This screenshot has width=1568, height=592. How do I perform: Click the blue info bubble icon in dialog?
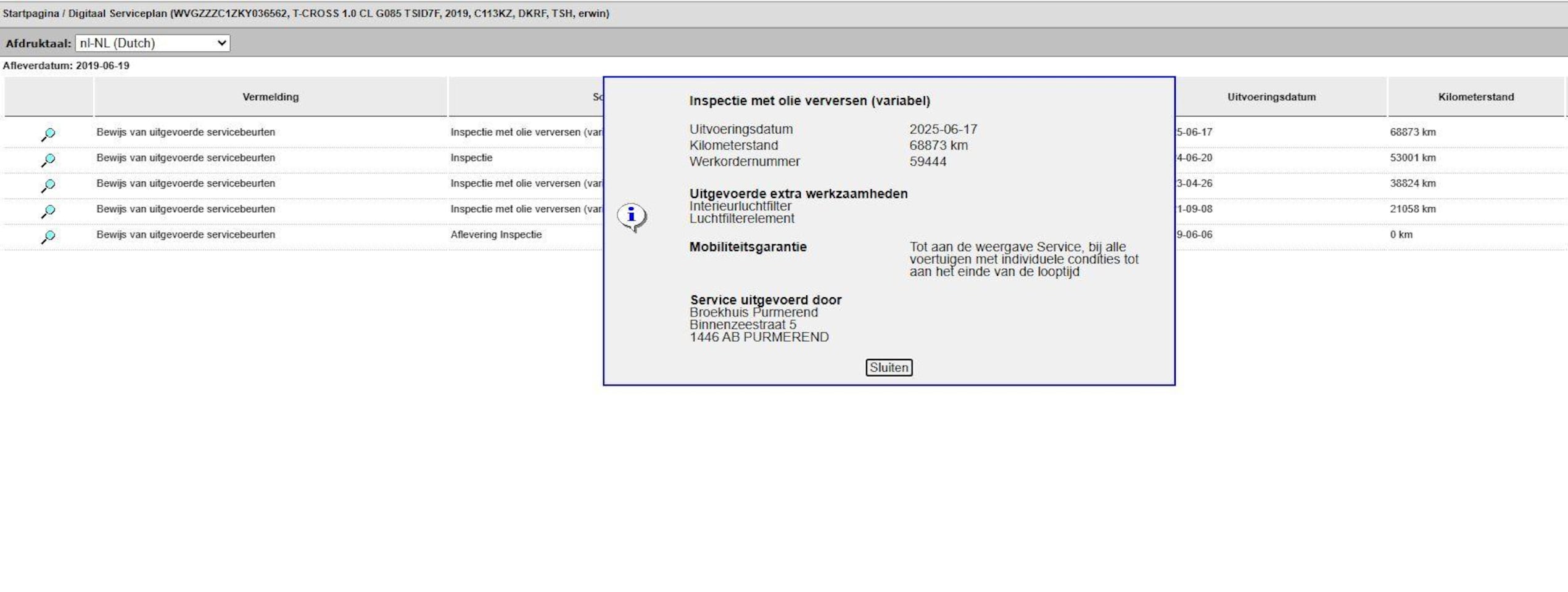pyautogui.click(x=632, y=216)
